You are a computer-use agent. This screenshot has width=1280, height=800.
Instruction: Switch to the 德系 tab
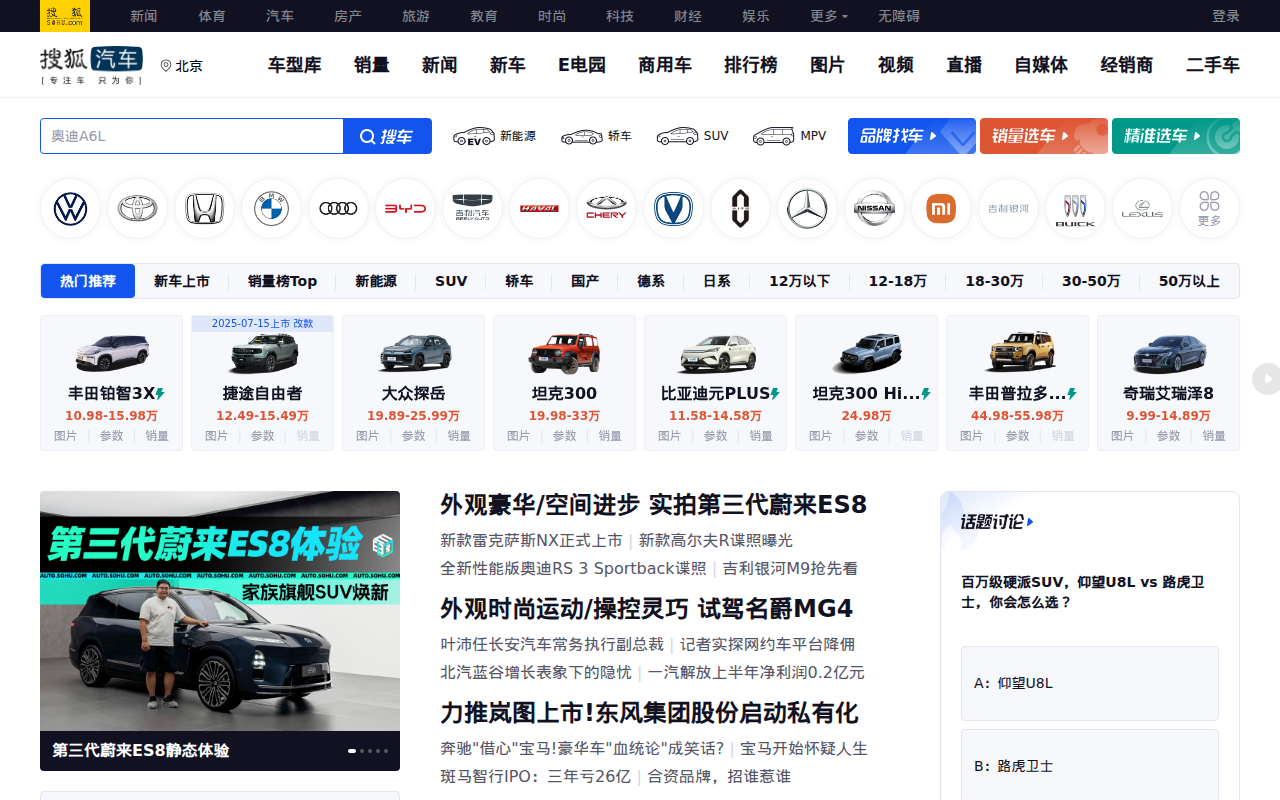point(651,281)
